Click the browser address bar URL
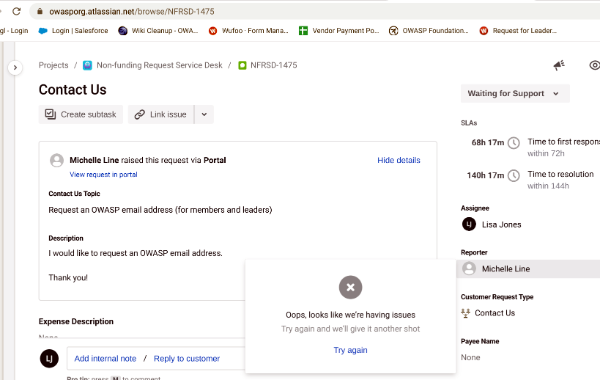This screenshot has width=600, height=380. coord(132,11)
